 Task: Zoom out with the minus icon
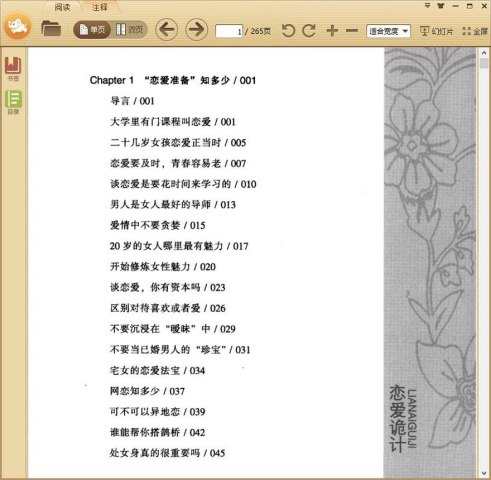(352, 31)
